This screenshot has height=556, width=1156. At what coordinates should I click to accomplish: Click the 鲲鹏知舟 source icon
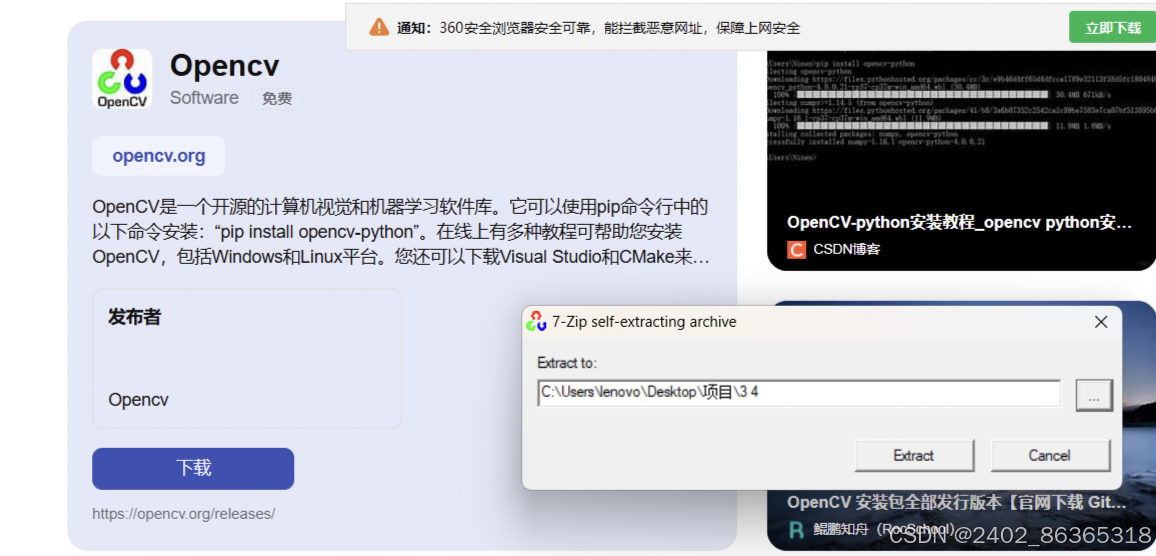(x=797, y=529)
